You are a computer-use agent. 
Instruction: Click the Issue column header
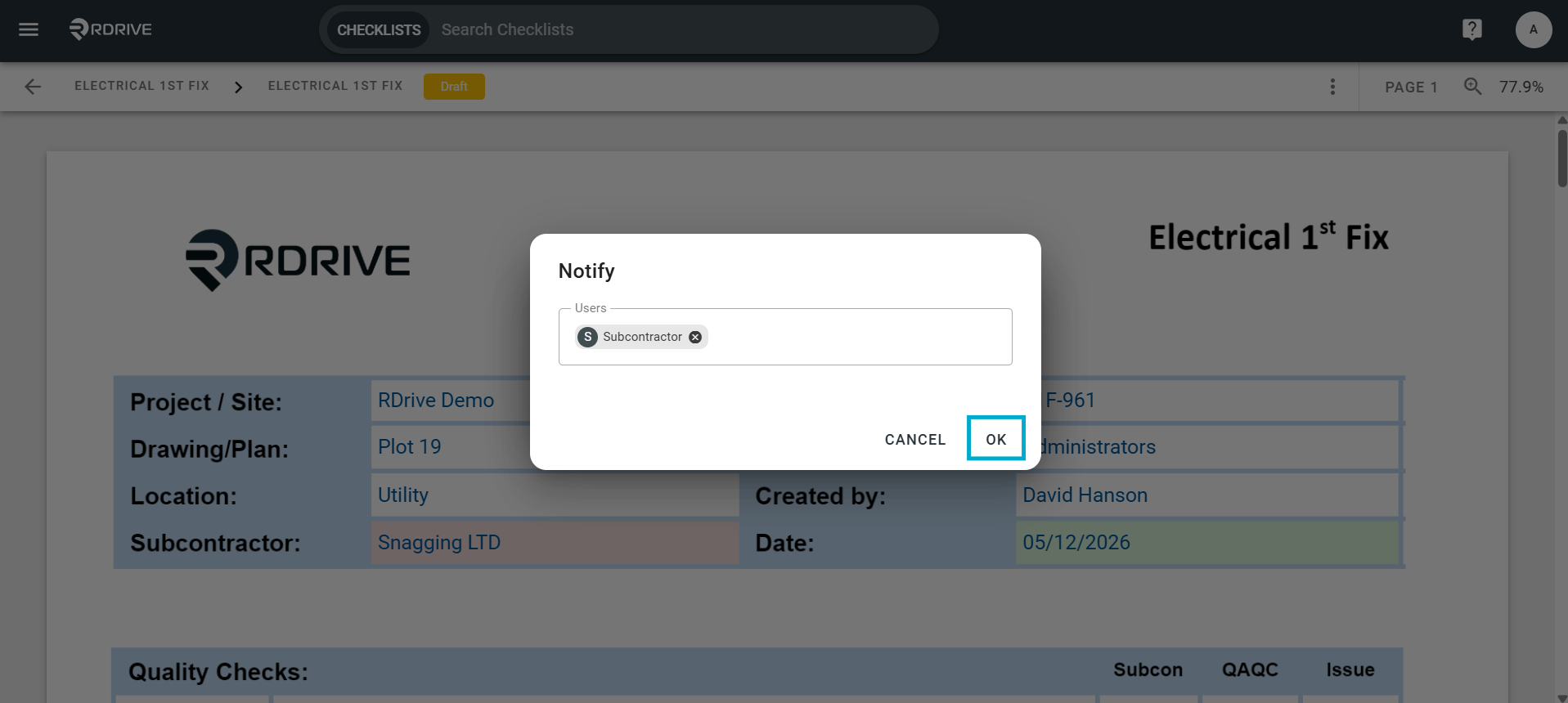click(x=1350, y=670)
